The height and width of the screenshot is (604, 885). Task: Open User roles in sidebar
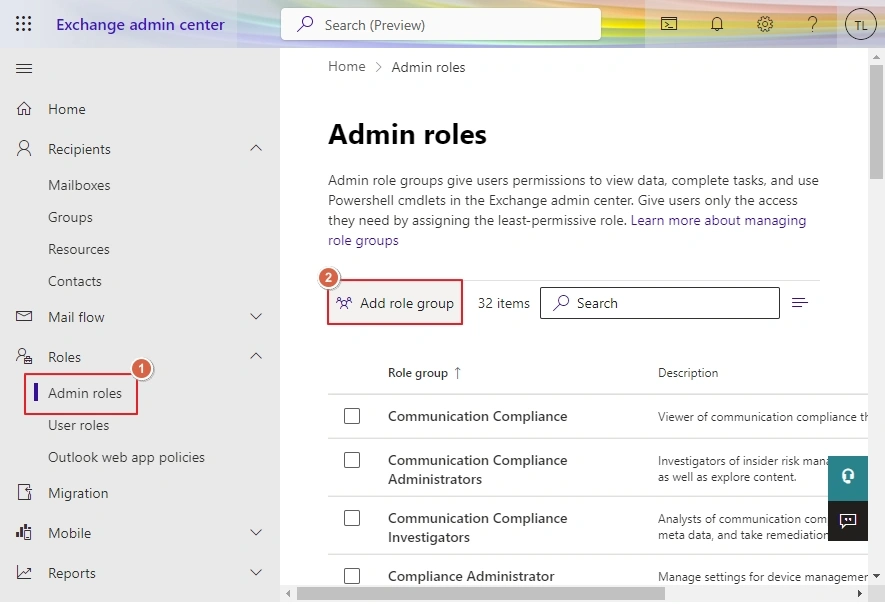tap(78, 425)
